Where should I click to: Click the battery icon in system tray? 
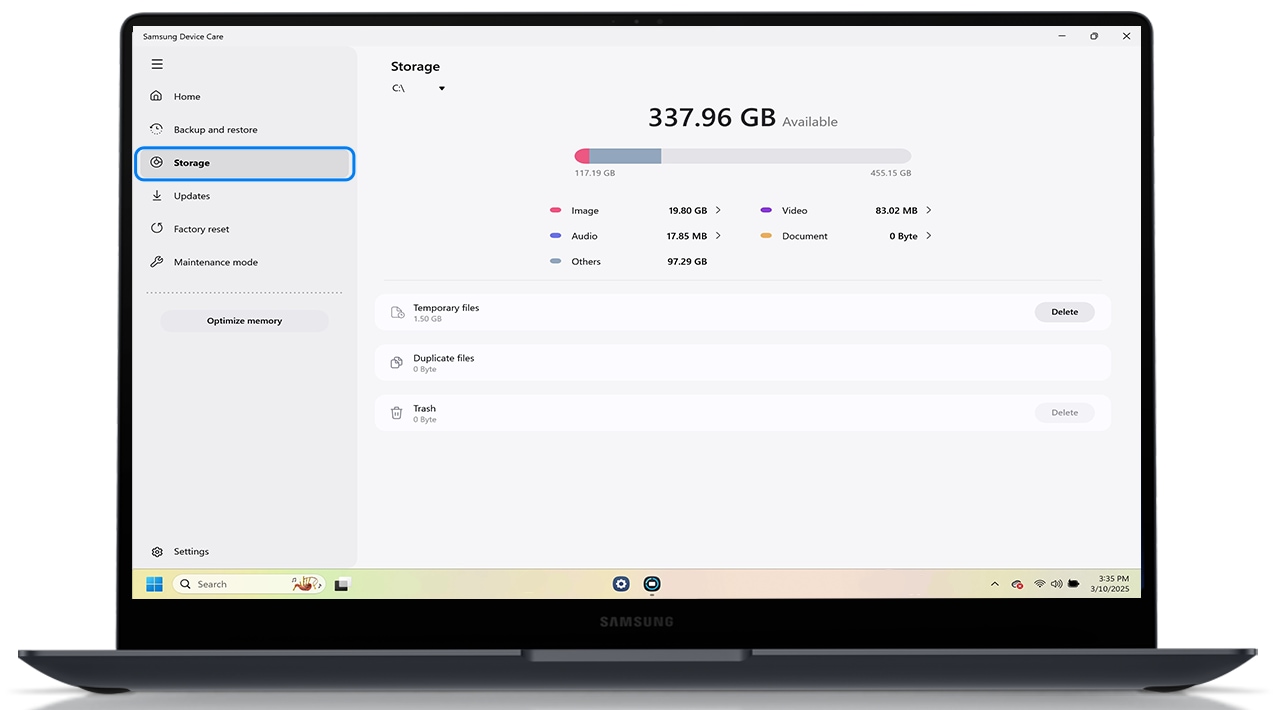(1073, 584)
